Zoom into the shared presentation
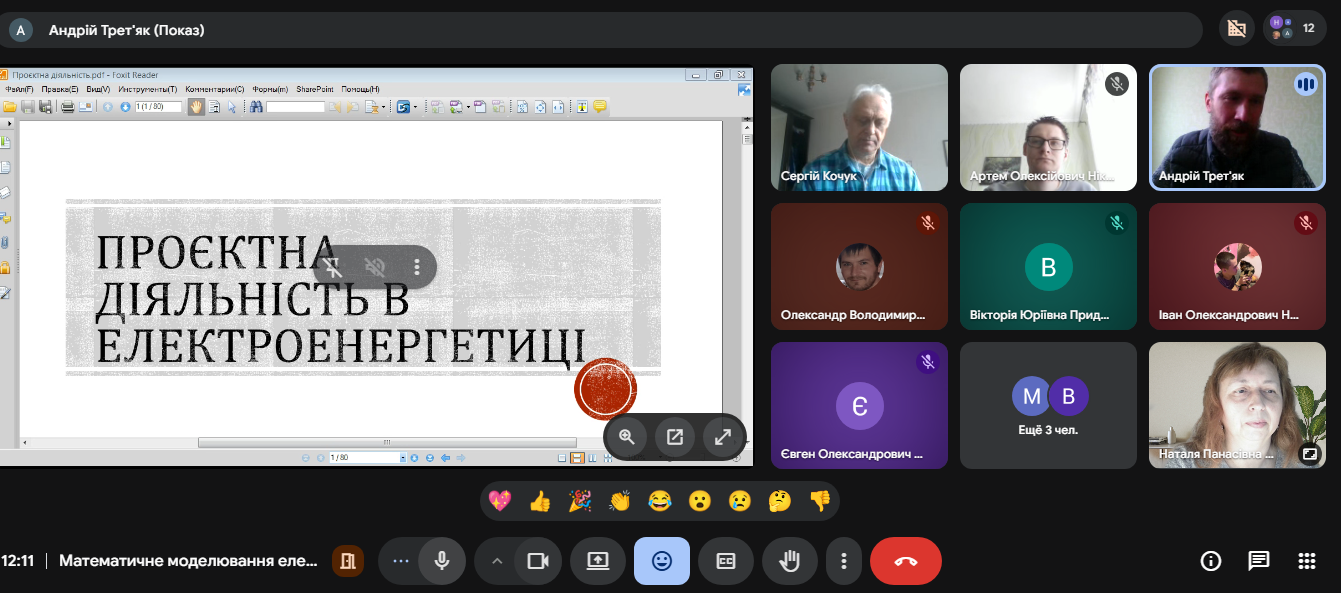This screenshot has height=593, width=1341. pyautogui.click(x=627, y=436)
